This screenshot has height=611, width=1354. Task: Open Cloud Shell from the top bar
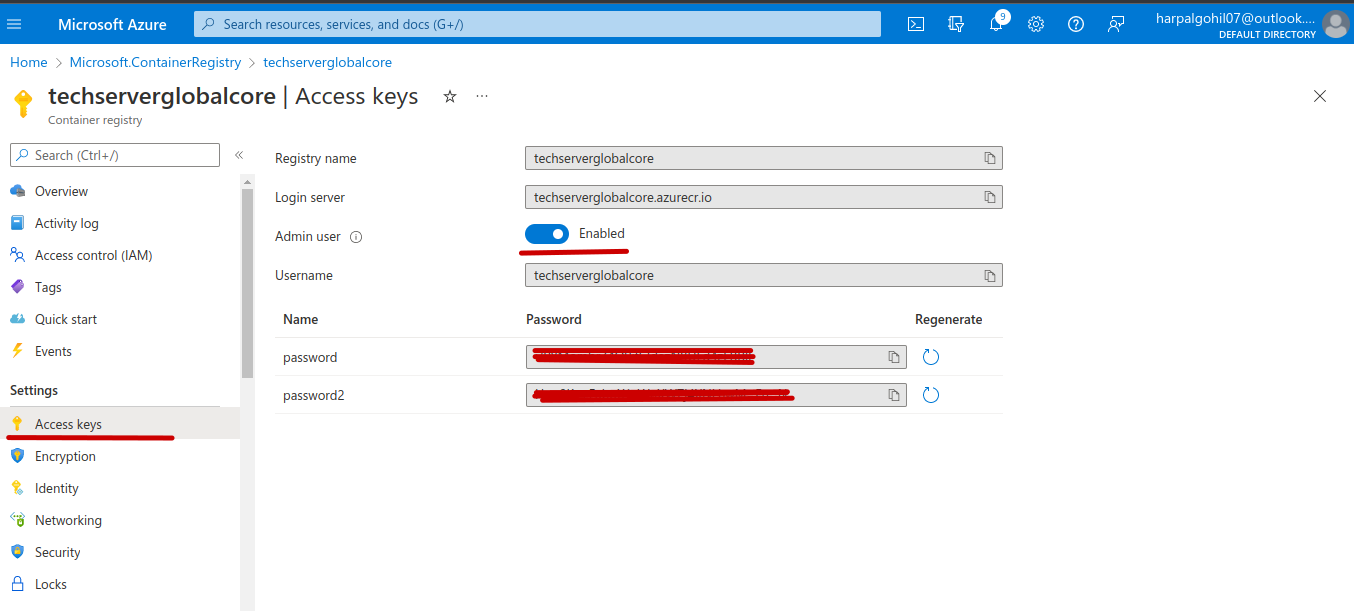pos(916,24)
